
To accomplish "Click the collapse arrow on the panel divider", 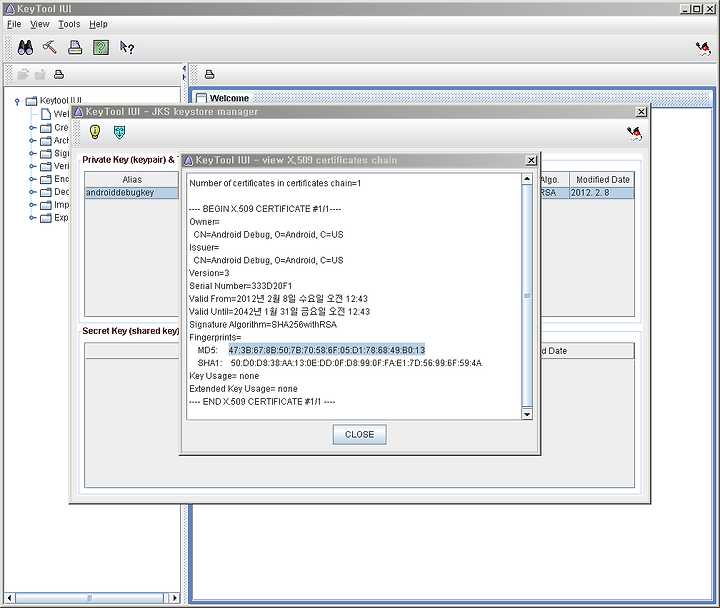I will tap(184, 68).
